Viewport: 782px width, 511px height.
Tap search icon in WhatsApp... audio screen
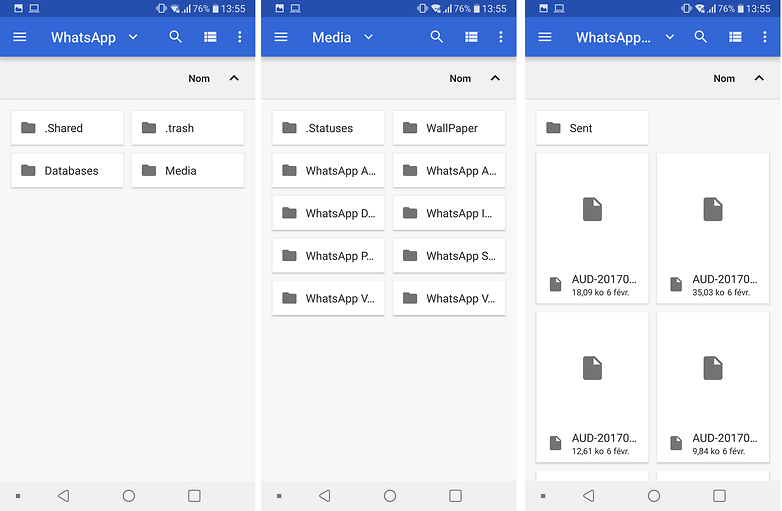700,37
